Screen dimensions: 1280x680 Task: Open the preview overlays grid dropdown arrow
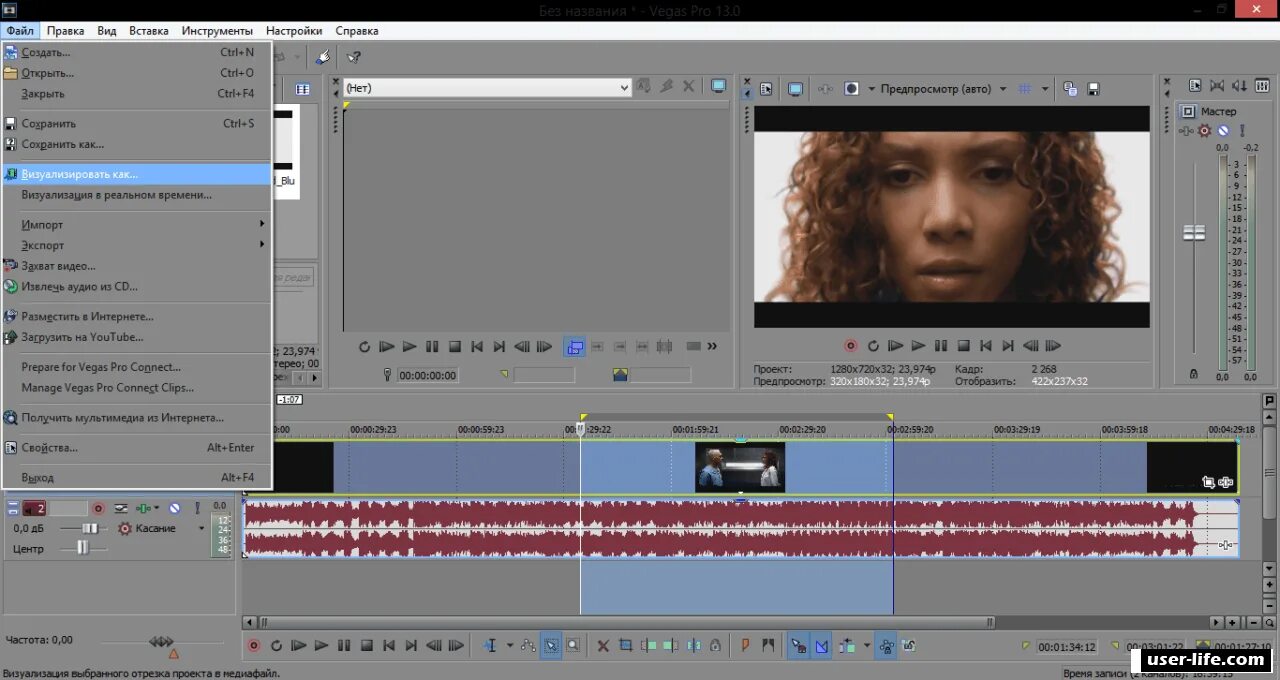click(x=1045, y=89)
